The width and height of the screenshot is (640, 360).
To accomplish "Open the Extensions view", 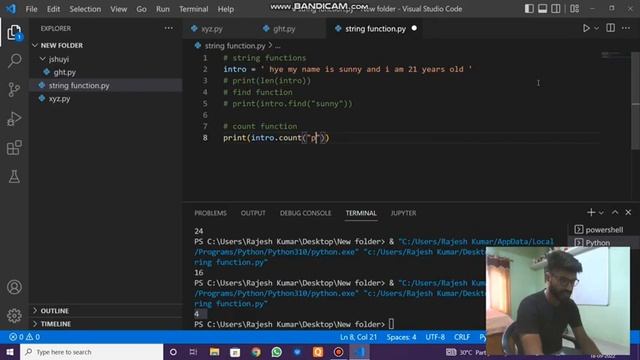I will click(14, 148).
